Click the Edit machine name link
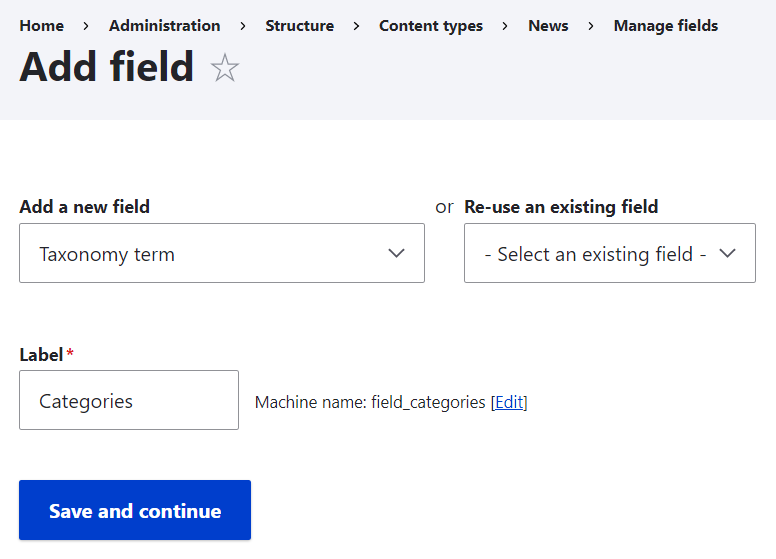The height and width of the screenshot is (559, 776). pyautogui.click(x=509, y=402)
